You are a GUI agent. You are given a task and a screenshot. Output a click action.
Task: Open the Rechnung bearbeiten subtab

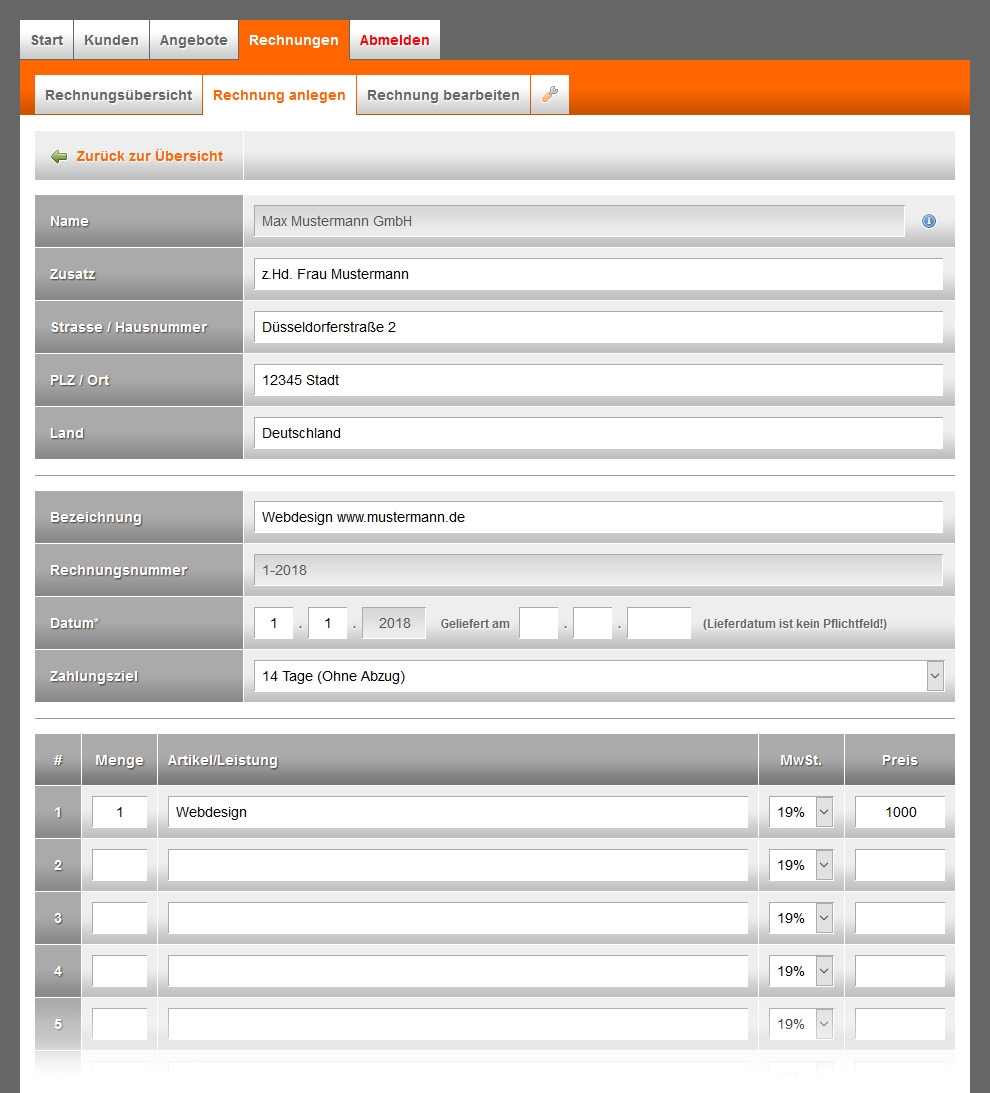[x=443, y=95]
